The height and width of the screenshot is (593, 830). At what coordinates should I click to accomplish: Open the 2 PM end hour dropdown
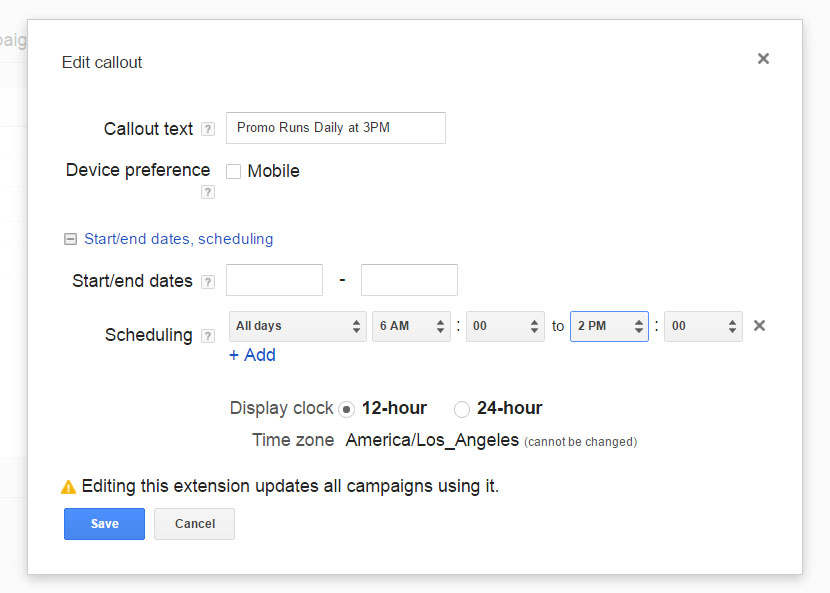coord(609,326)
